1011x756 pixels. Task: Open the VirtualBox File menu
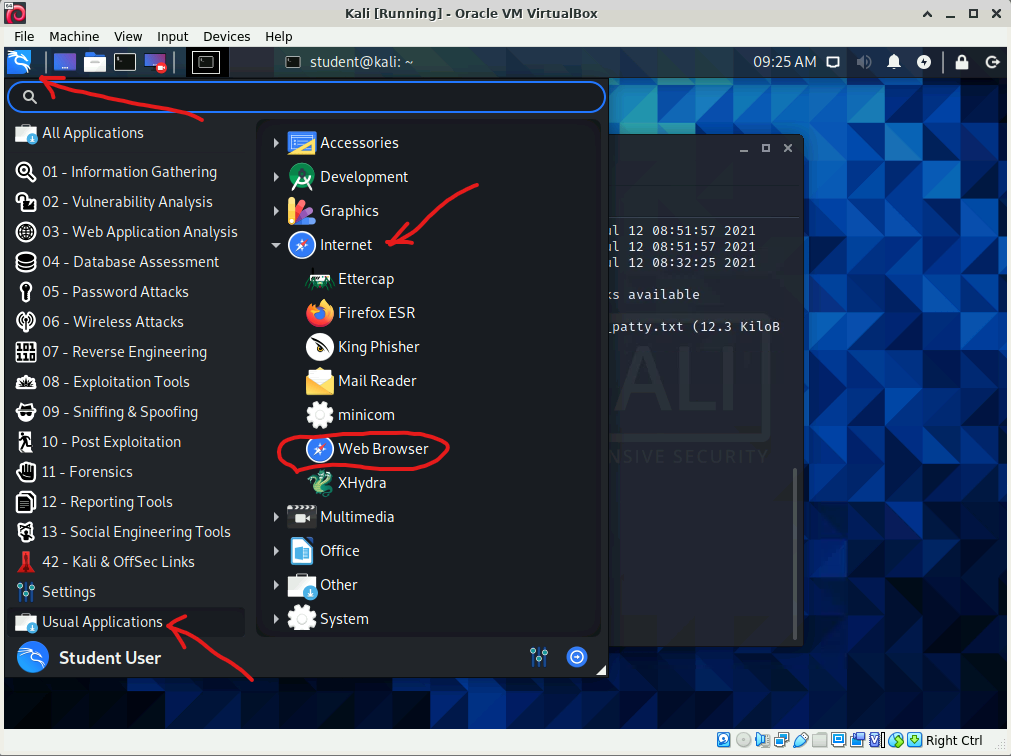pyautogui.click(x=24, y=37)
